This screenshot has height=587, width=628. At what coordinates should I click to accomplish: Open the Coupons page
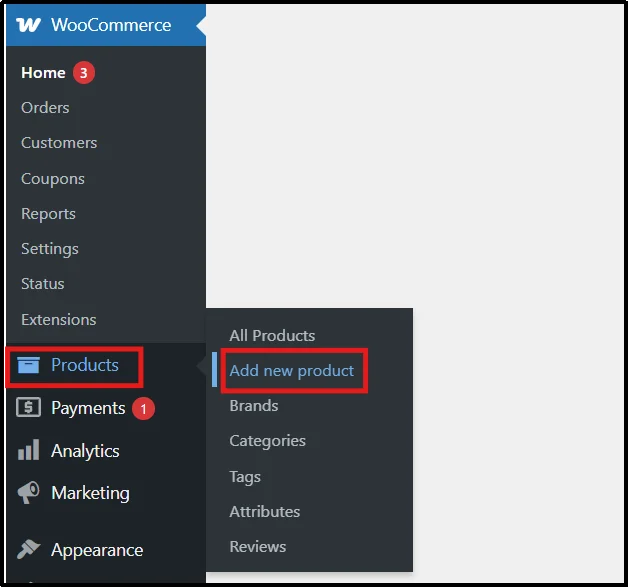point(53,179)
